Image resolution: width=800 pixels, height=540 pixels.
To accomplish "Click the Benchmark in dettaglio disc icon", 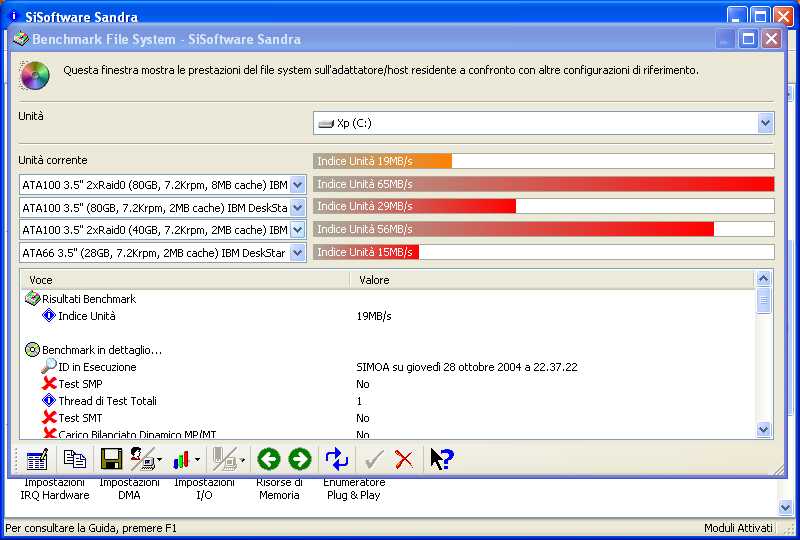I will (32, 350).
